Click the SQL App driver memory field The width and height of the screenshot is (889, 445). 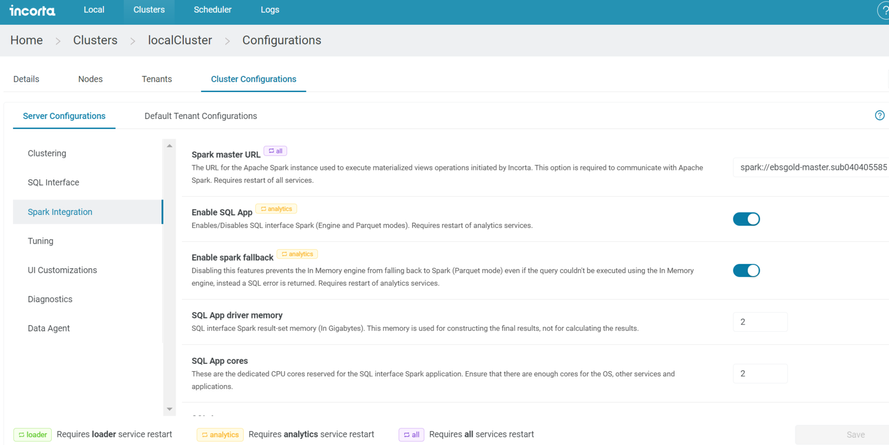760,322
